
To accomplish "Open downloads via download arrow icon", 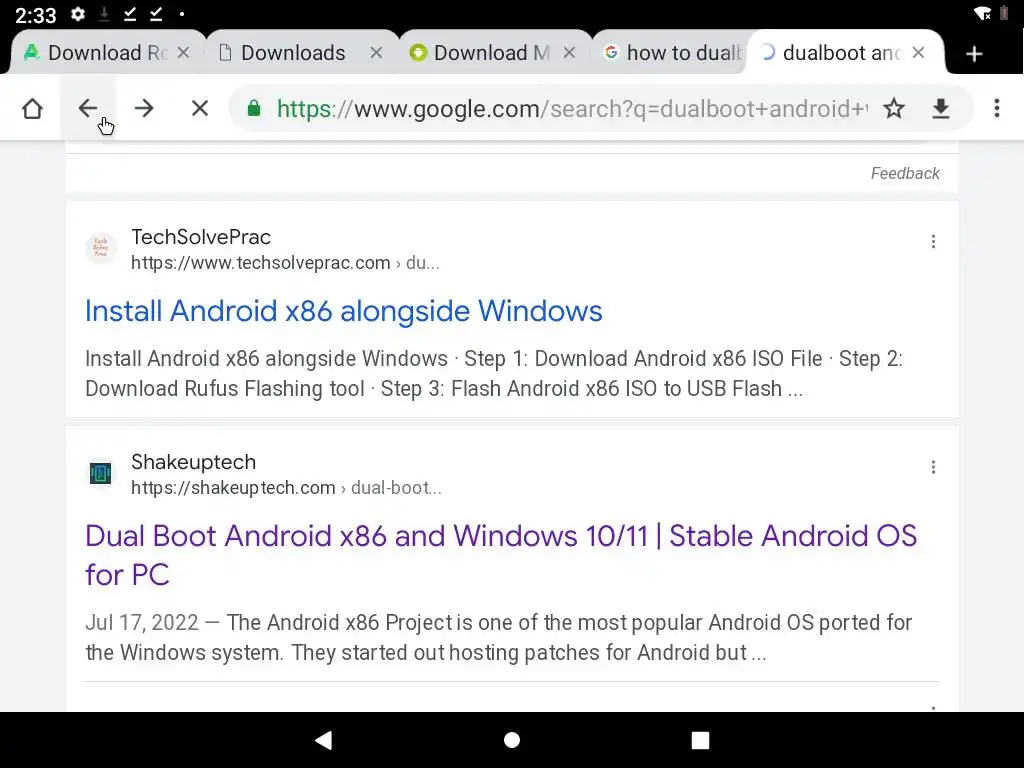I will click(940, 108).
